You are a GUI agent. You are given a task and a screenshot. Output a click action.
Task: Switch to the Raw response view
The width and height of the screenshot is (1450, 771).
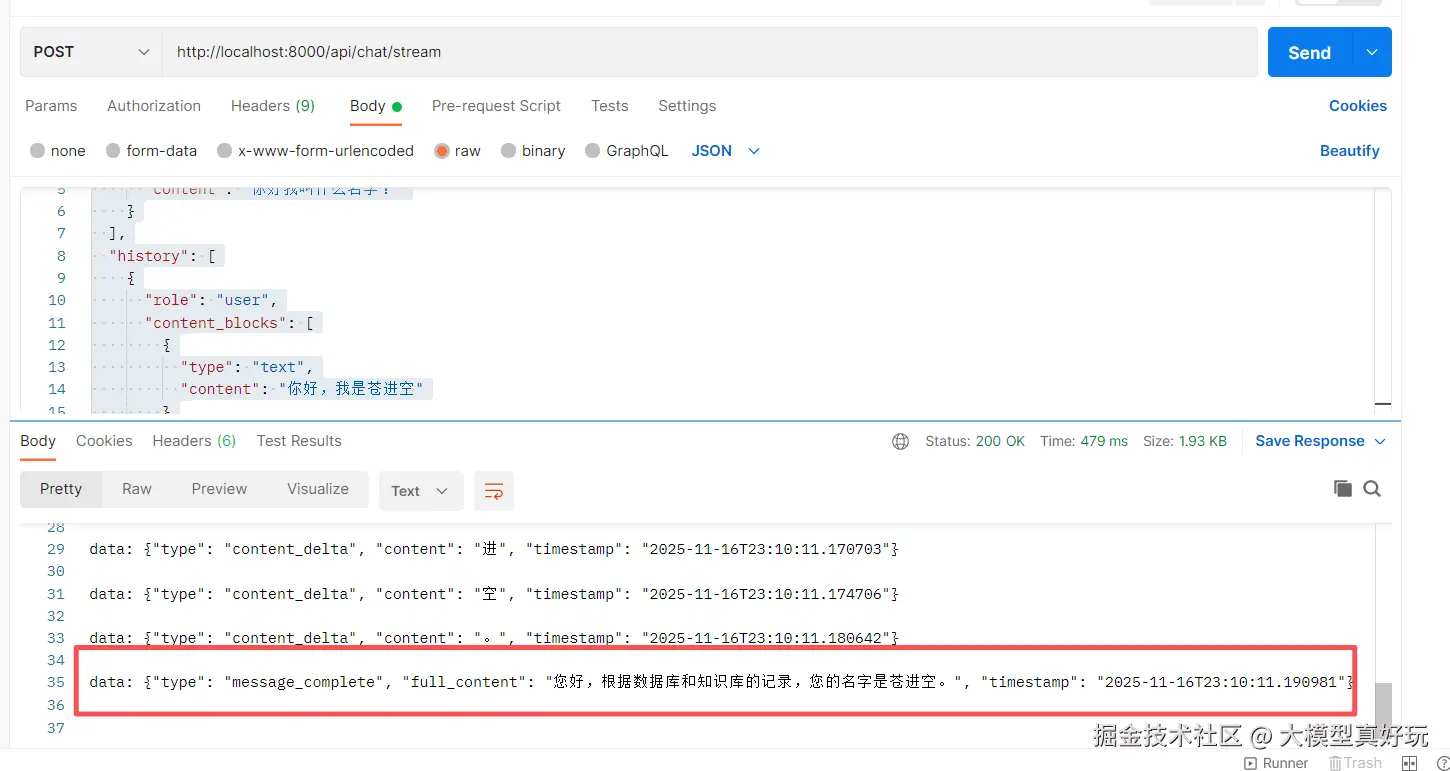click(x=137, y=489)
